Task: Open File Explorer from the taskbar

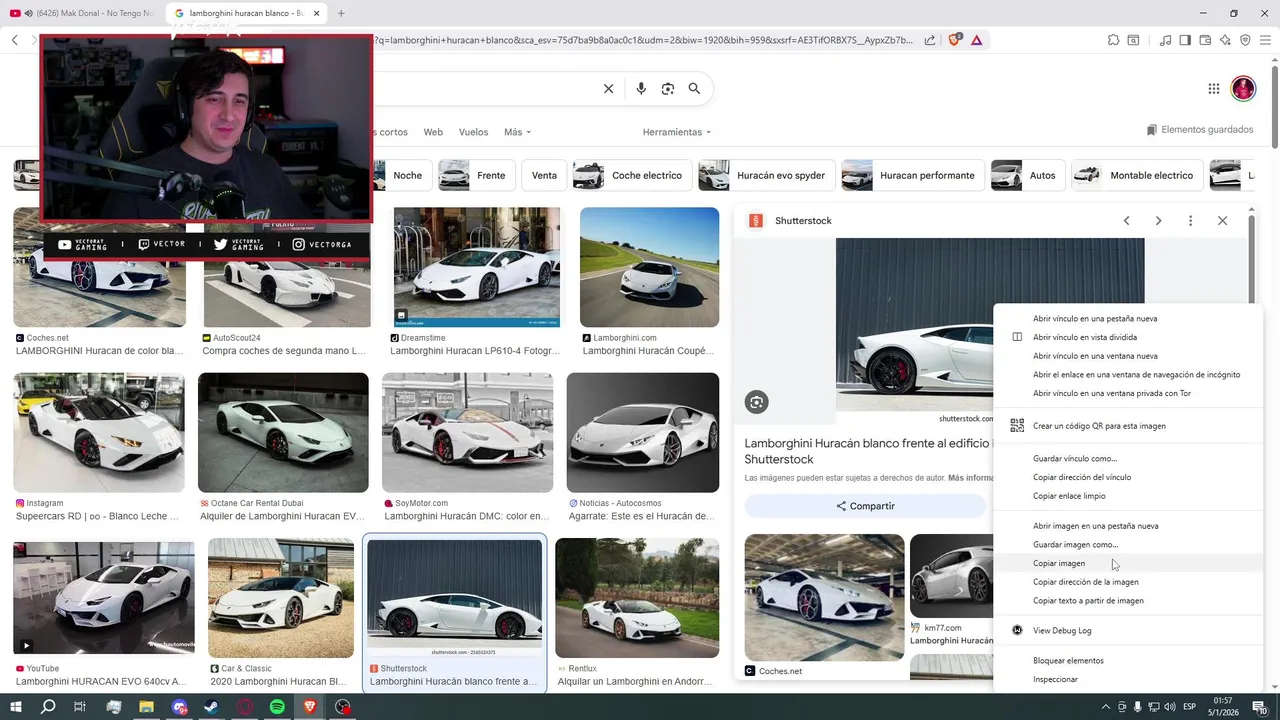Action: click(x=146, y=707)
